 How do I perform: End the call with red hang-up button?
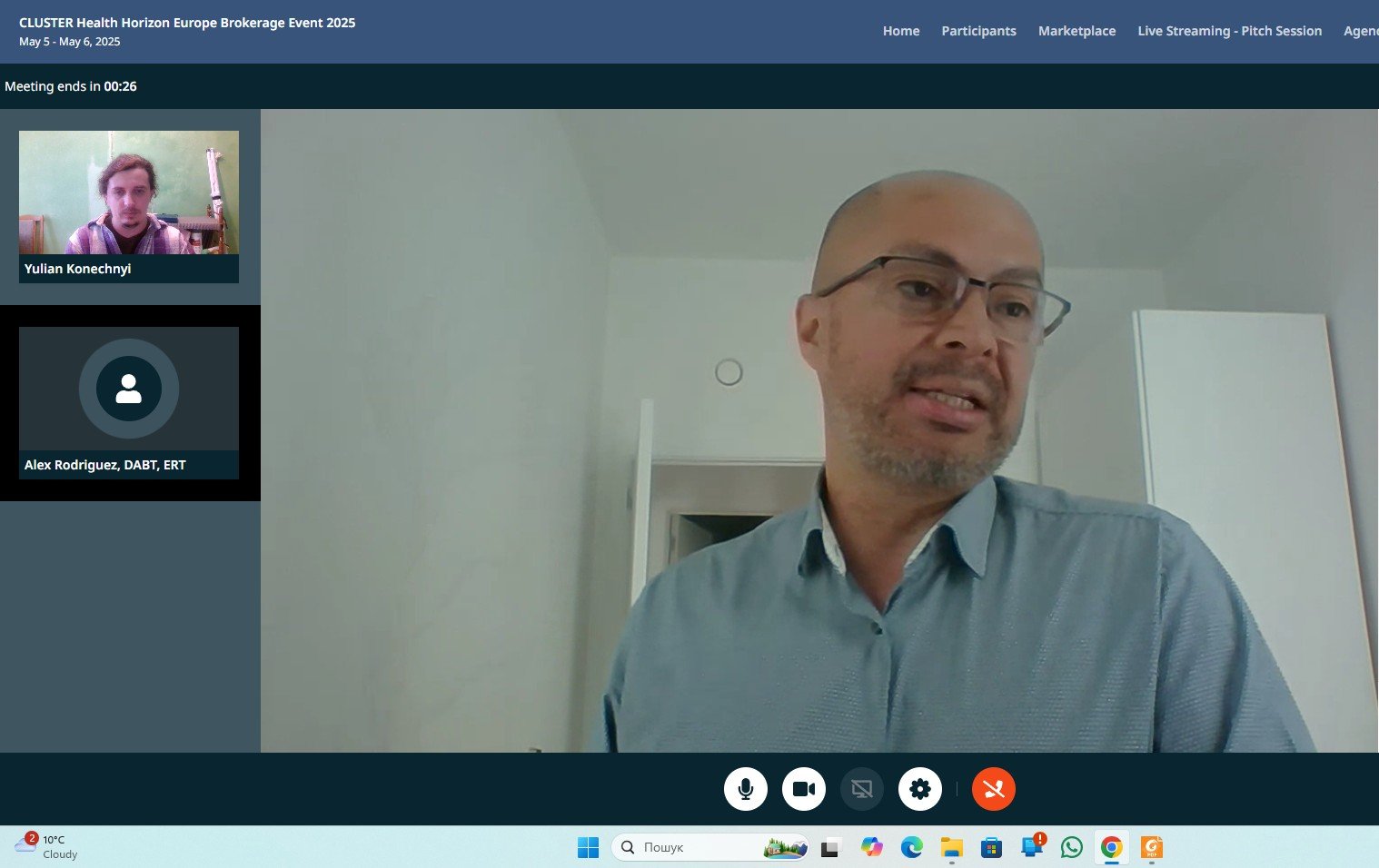[993, 789]
